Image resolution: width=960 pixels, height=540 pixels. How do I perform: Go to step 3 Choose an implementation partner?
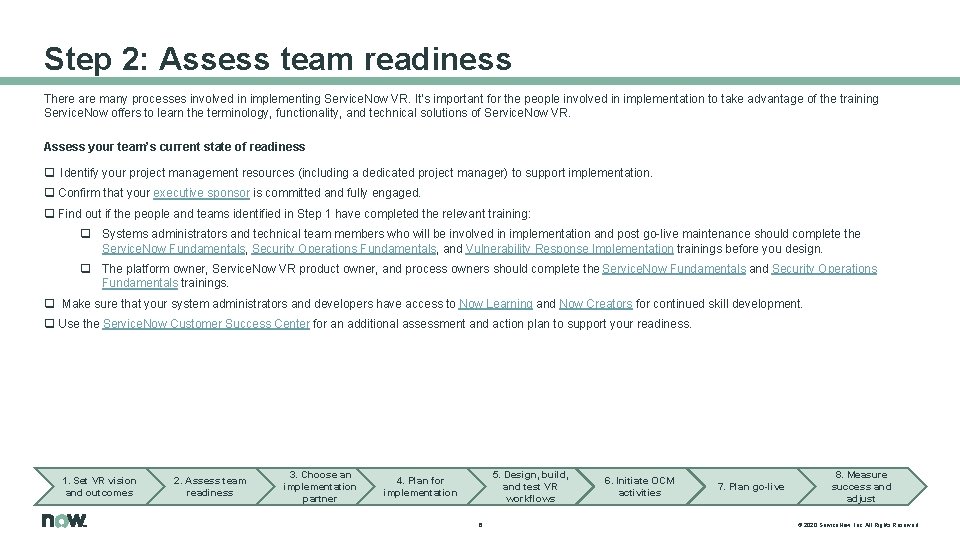320,486
